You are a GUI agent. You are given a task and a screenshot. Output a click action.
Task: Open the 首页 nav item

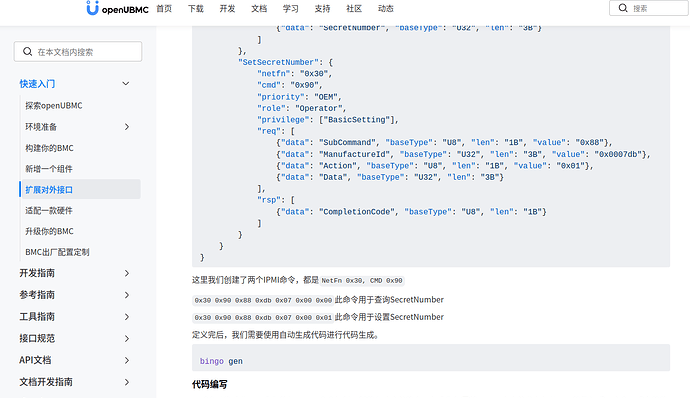point(164,8)
